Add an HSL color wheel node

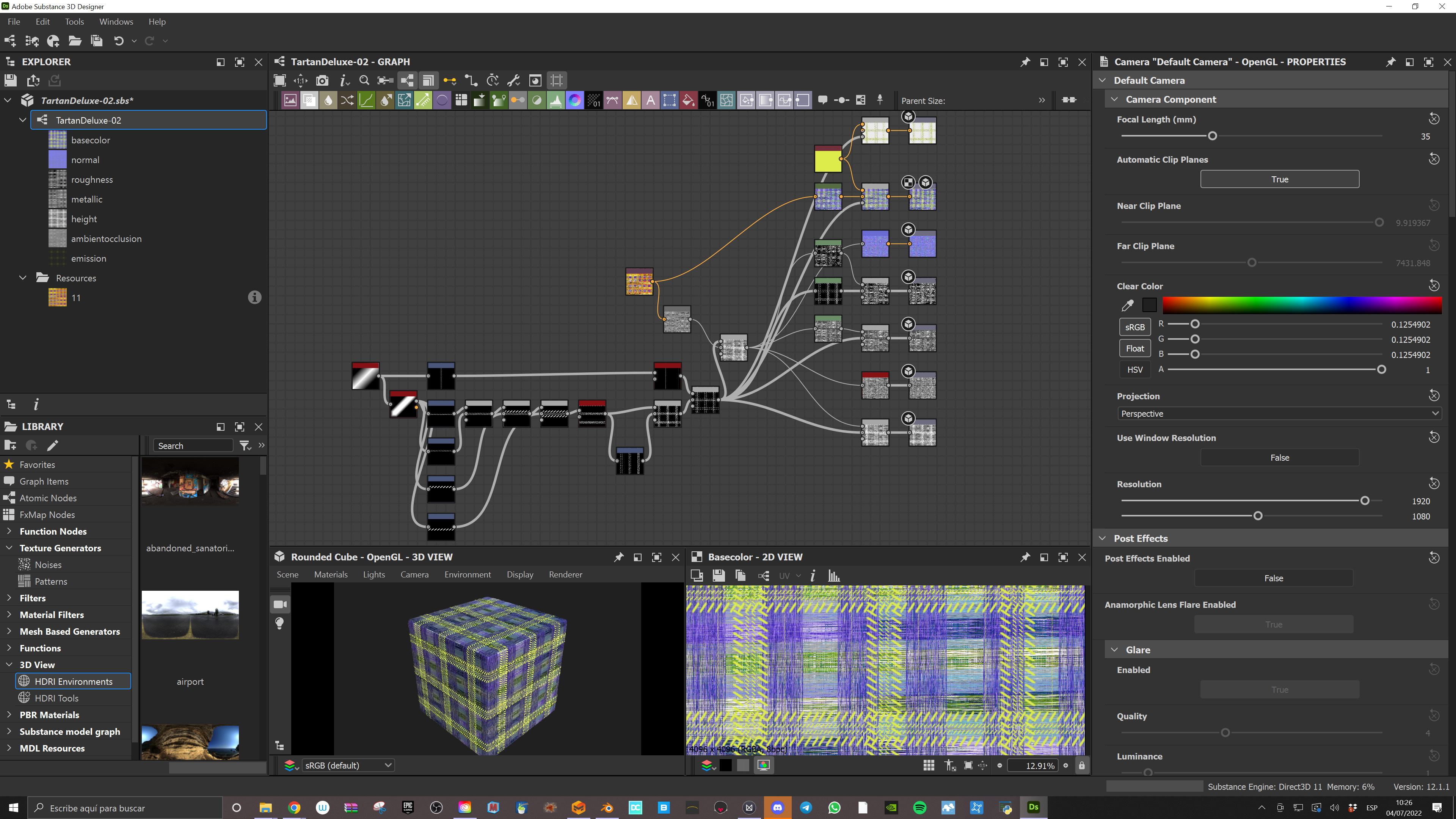[x=575, y=100]
